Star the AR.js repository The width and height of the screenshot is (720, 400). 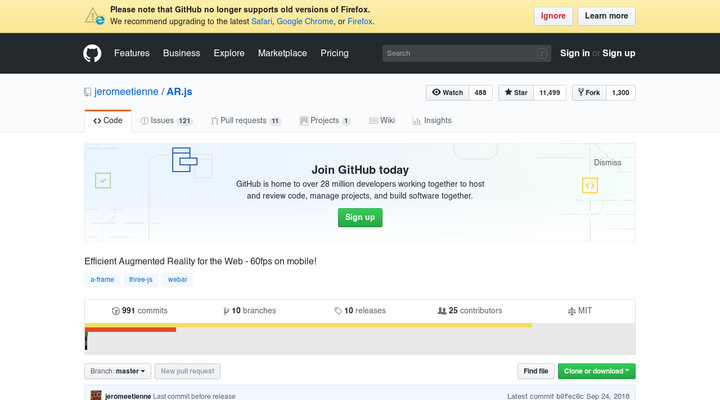[x=516, y=93]
